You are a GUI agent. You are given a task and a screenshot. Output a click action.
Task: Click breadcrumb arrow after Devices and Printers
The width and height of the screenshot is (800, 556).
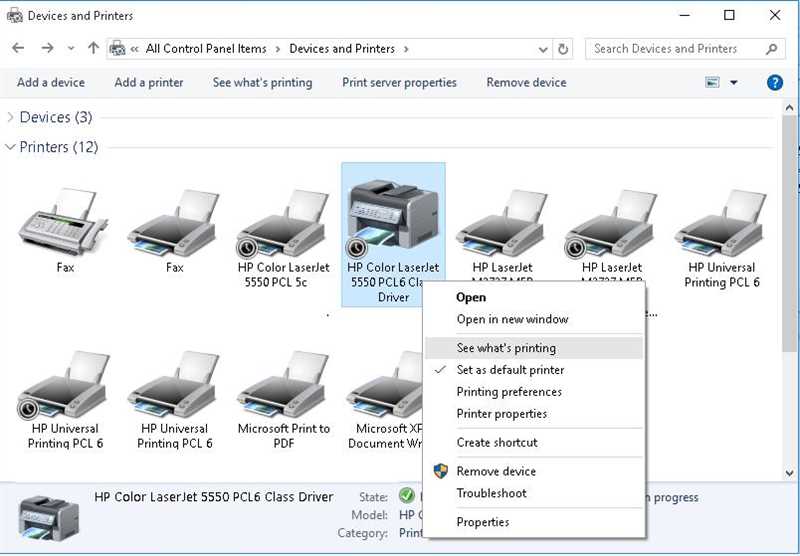point(406,49)
